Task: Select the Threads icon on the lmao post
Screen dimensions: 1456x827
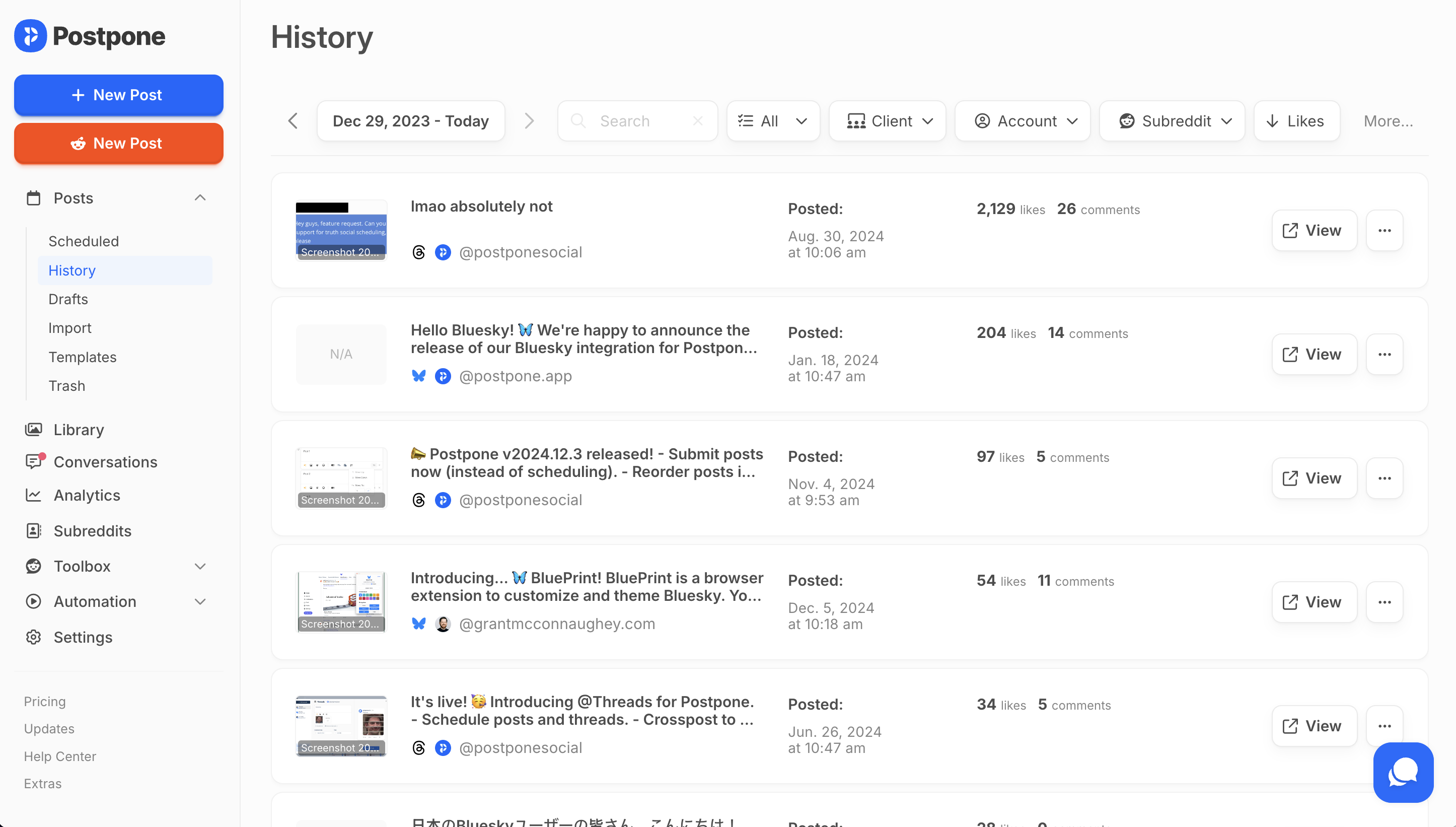Action: [x=419, y=252]
